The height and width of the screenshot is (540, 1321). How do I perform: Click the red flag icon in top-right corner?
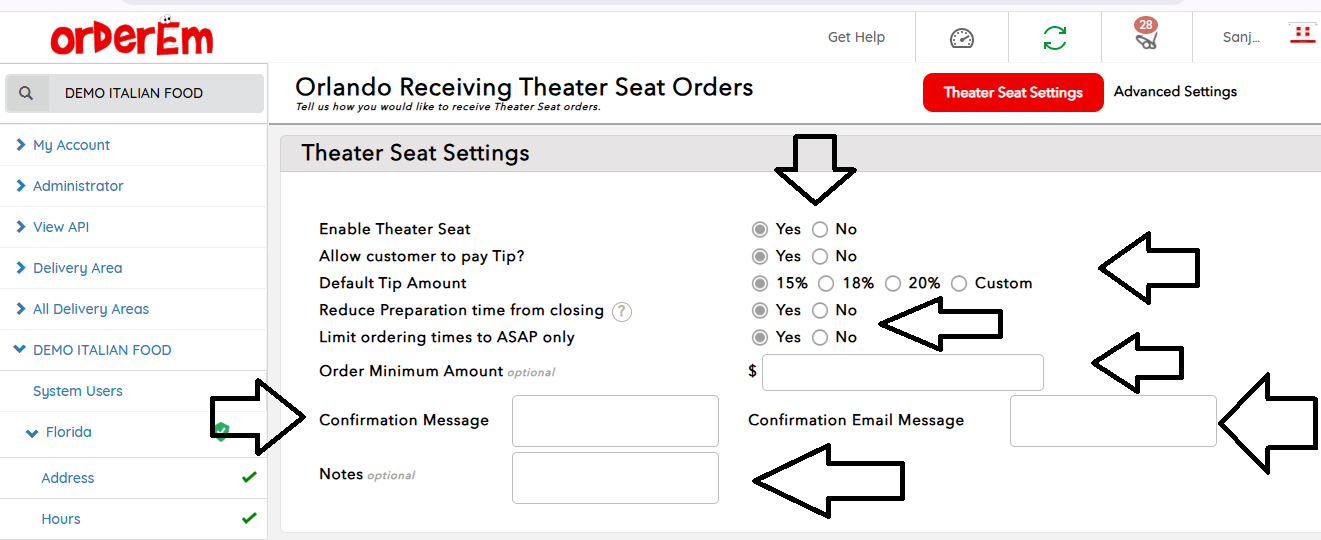coord(1301,34)
